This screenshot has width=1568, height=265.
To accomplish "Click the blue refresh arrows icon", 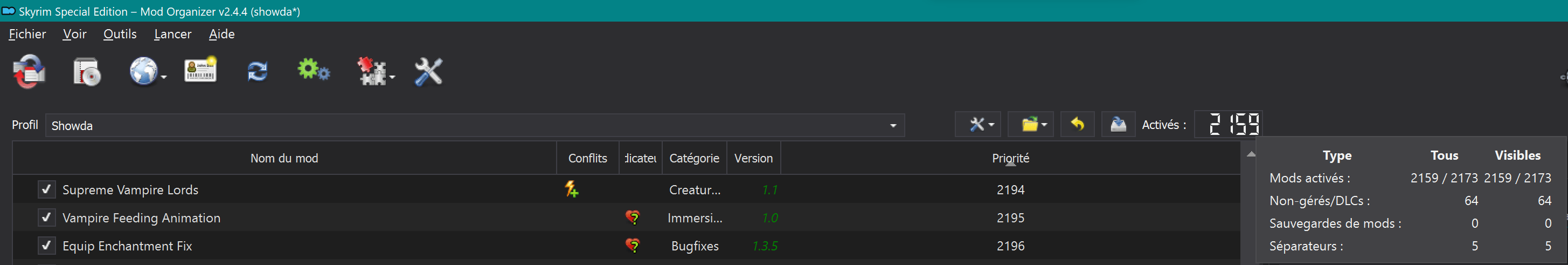I will click(x=257, y=72).
